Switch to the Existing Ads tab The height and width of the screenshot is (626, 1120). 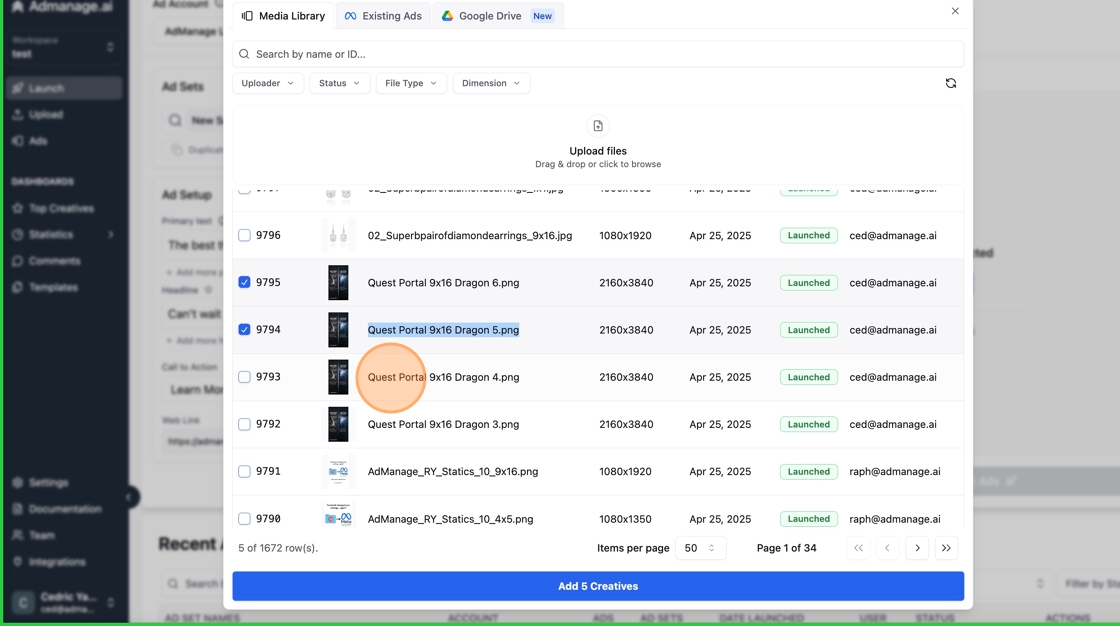(383, 16)
